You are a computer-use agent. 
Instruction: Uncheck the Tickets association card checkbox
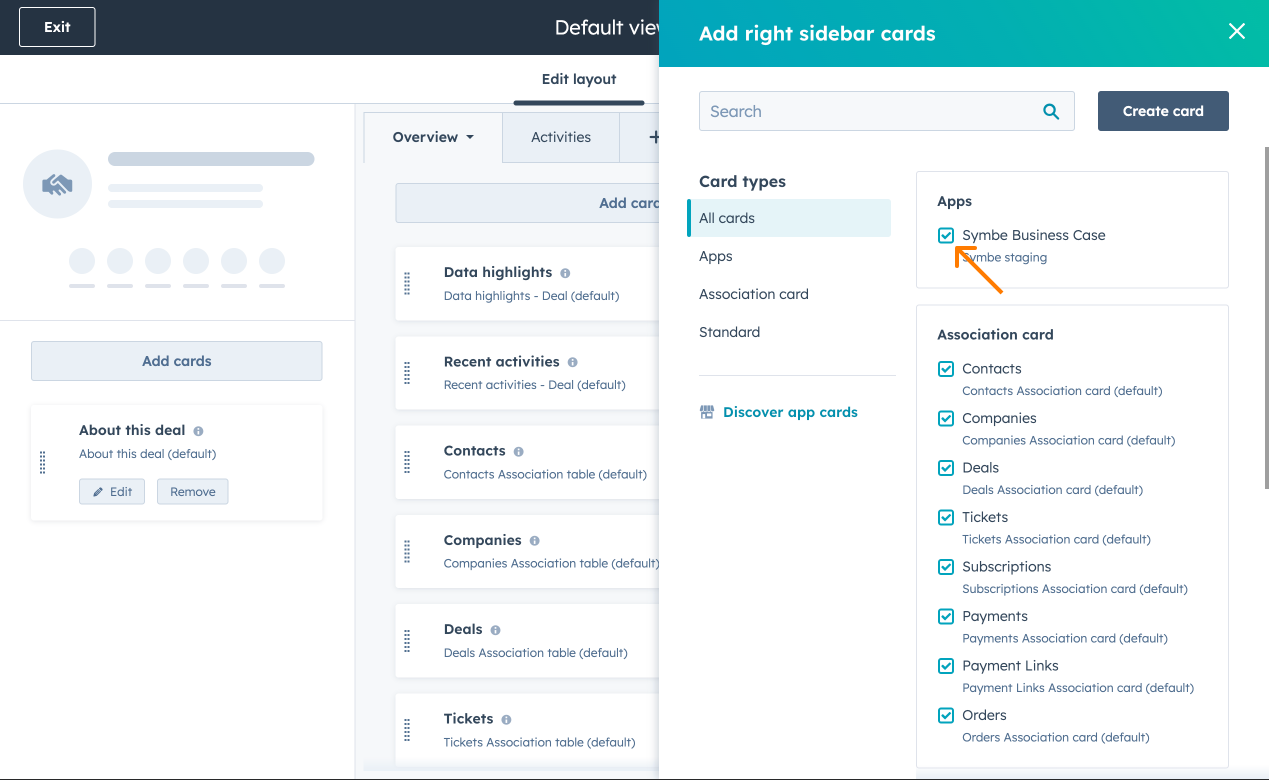click(946, 518)
